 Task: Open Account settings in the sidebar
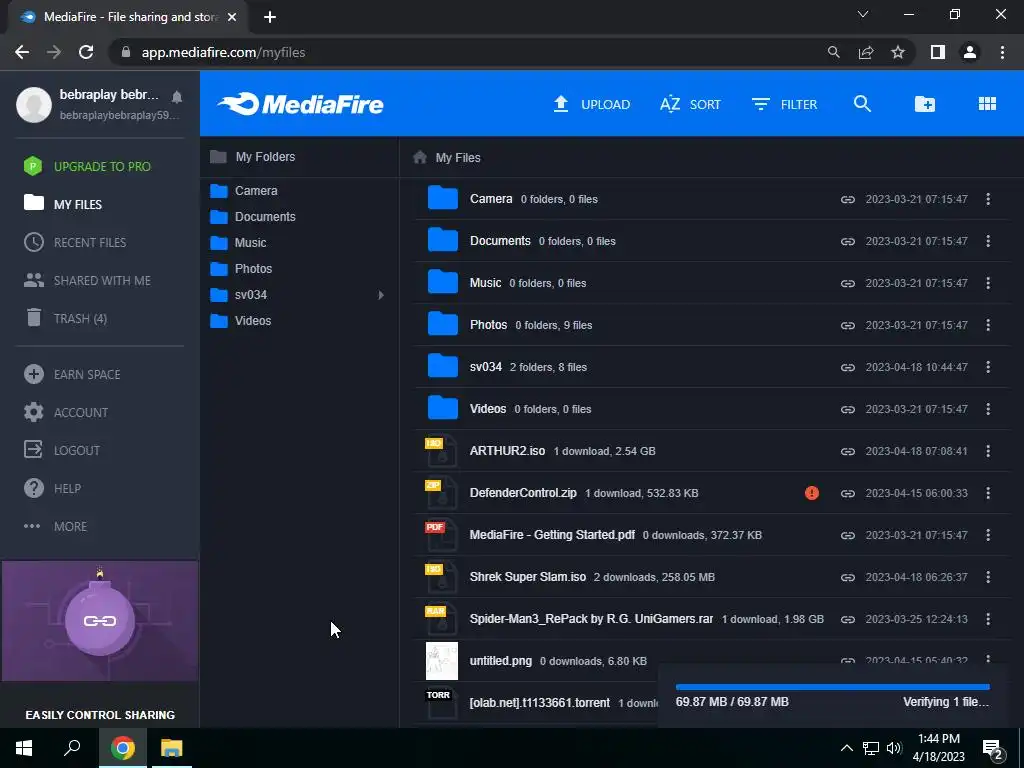tap(66, 412)
